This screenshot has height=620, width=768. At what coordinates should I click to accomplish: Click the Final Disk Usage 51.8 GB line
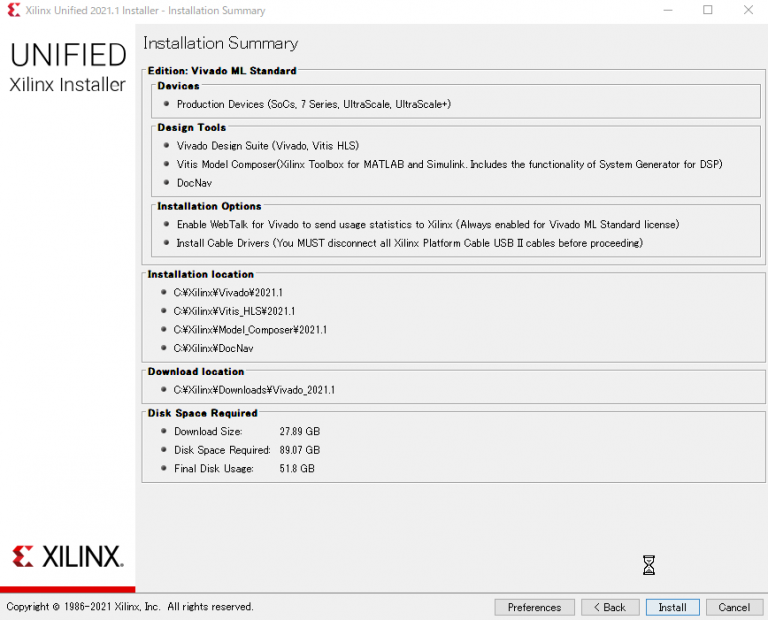[x=244, y=468]
